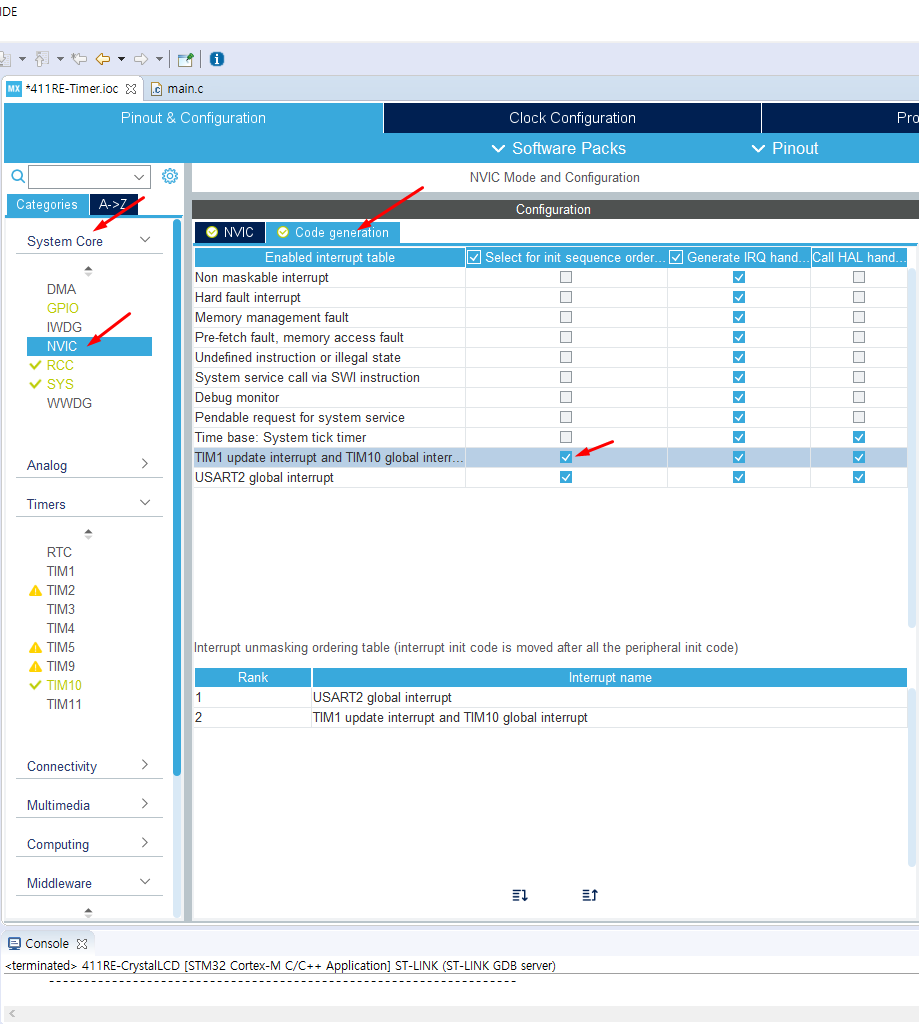919x1024 pixels.
Task: Collapse the System Core category
Action: [145, 240]
